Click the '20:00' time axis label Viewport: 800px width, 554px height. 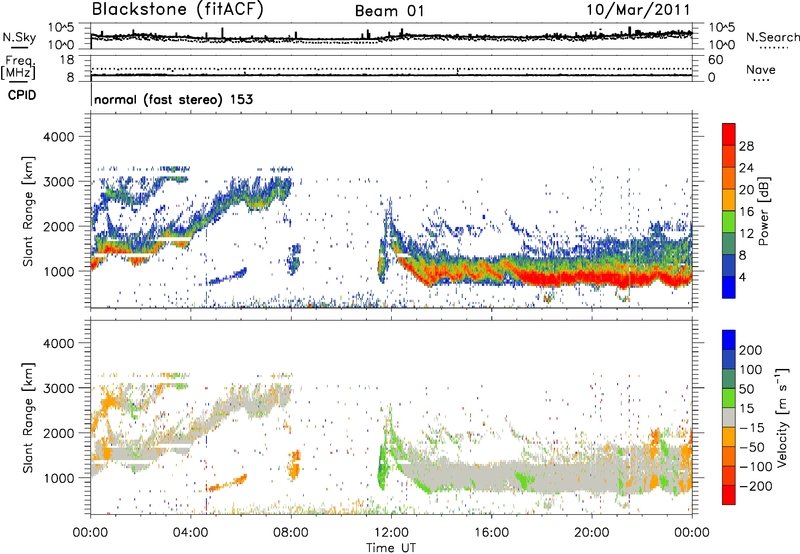591,533
